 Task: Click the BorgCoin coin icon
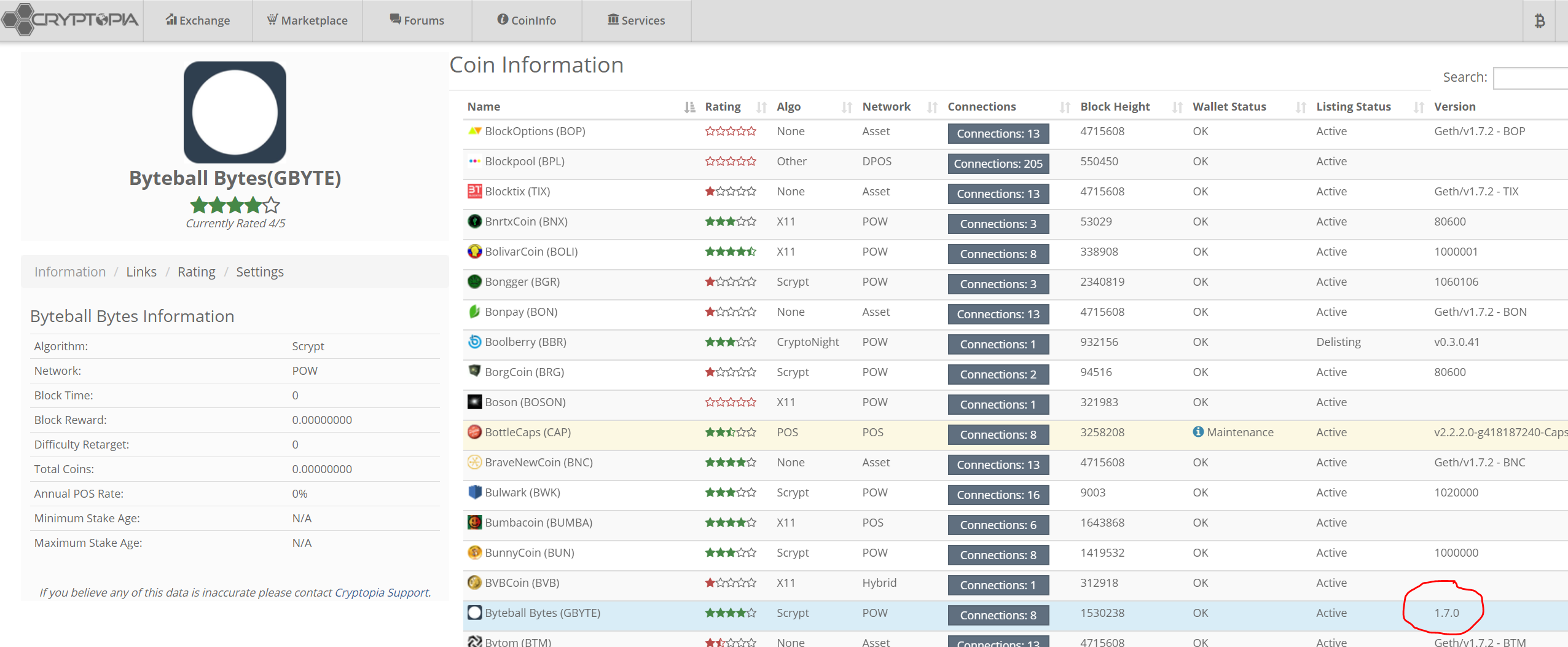(474, 371)
